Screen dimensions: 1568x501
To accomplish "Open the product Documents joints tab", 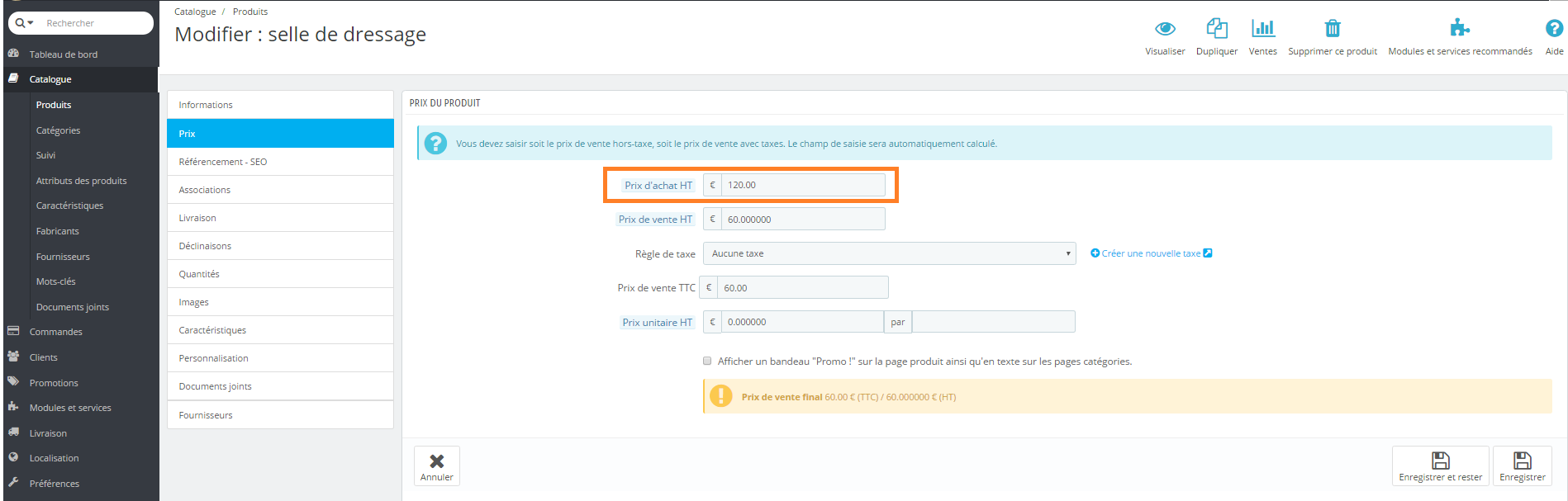I will [x=280, y=386].
